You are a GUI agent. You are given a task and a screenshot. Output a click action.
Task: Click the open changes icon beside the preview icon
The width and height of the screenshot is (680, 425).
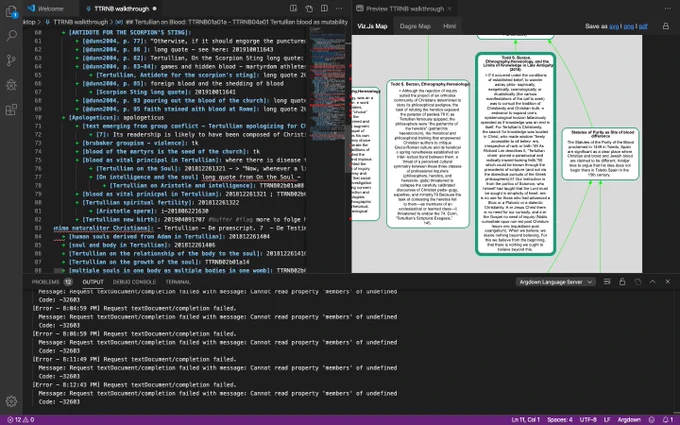pyautogui.click(x=309, y=8)
